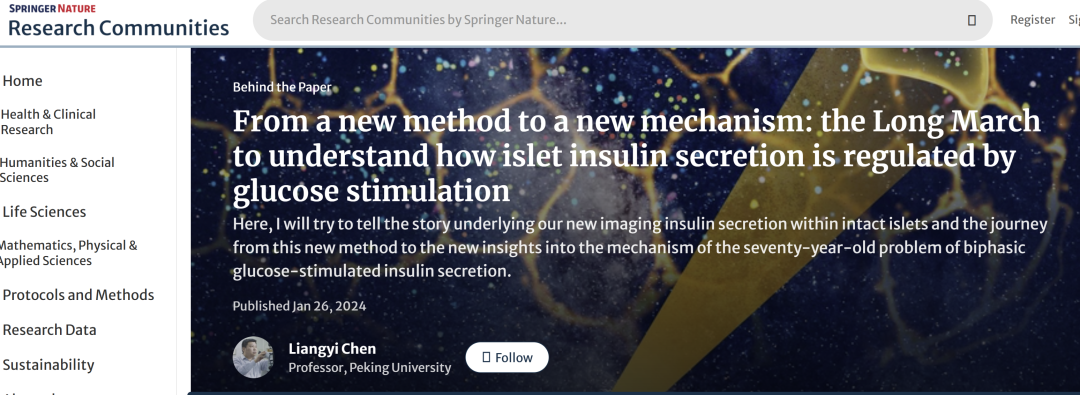Click the Sign in link at right edge
1080x395 pixels.
pyautogui.click(x=1074, y=20)
